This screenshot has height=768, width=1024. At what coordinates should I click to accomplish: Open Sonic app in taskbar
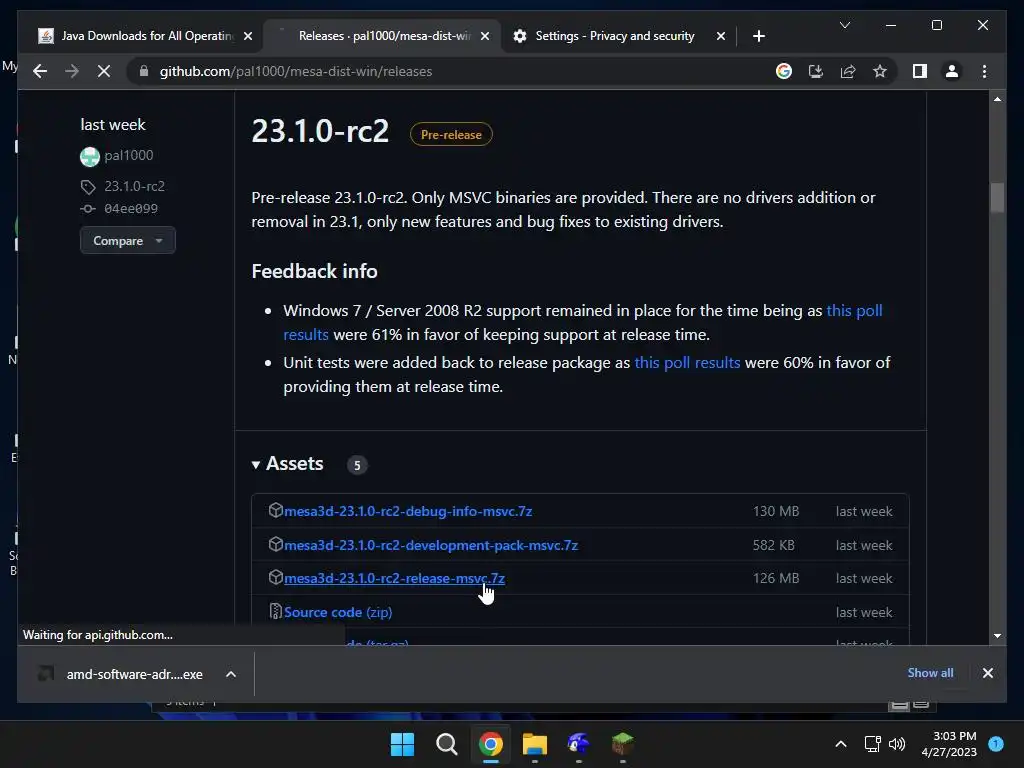point(579,744)
